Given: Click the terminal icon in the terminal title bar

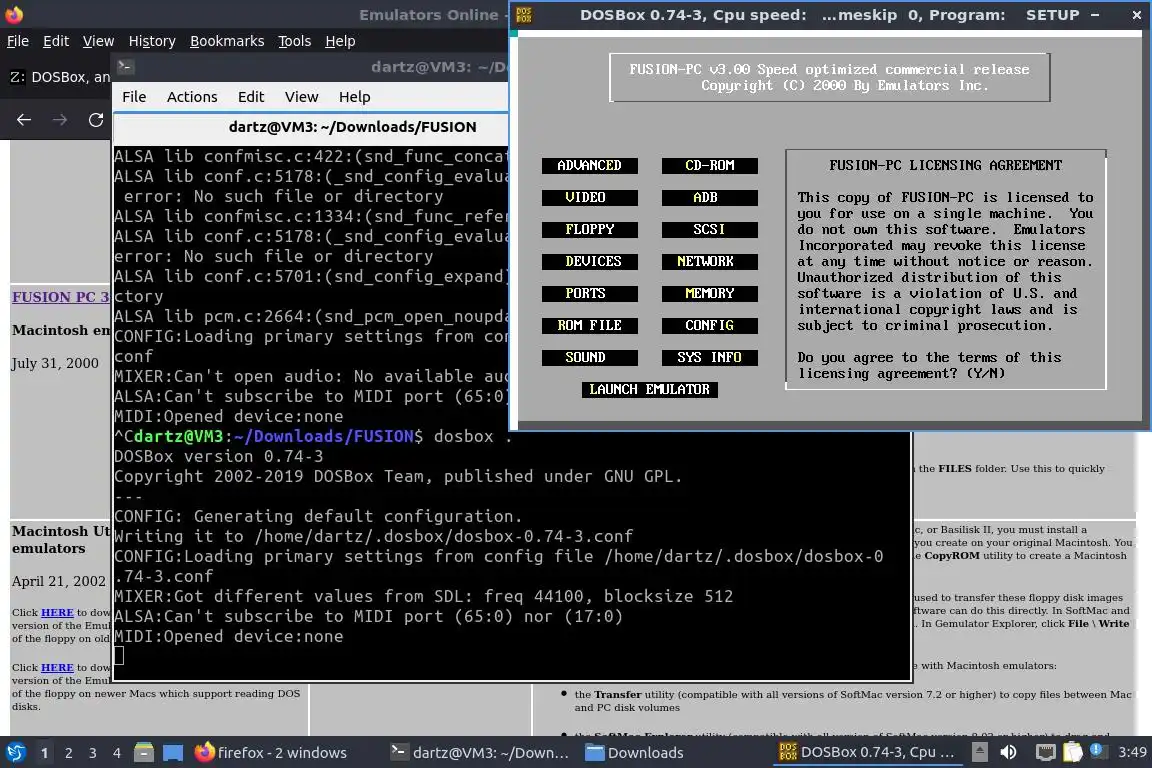Looking at the screenshot, I should tap(125, 66).
